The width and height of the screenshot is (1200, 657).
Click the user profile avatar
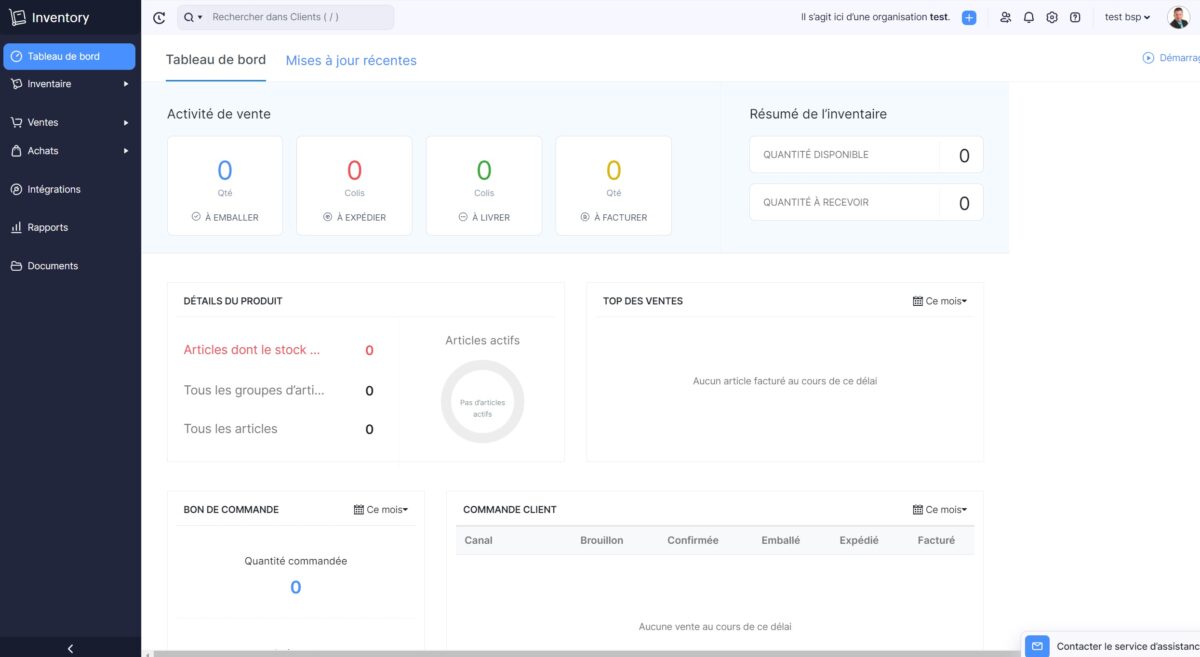pyautogui.click(x=1178, y=17)
